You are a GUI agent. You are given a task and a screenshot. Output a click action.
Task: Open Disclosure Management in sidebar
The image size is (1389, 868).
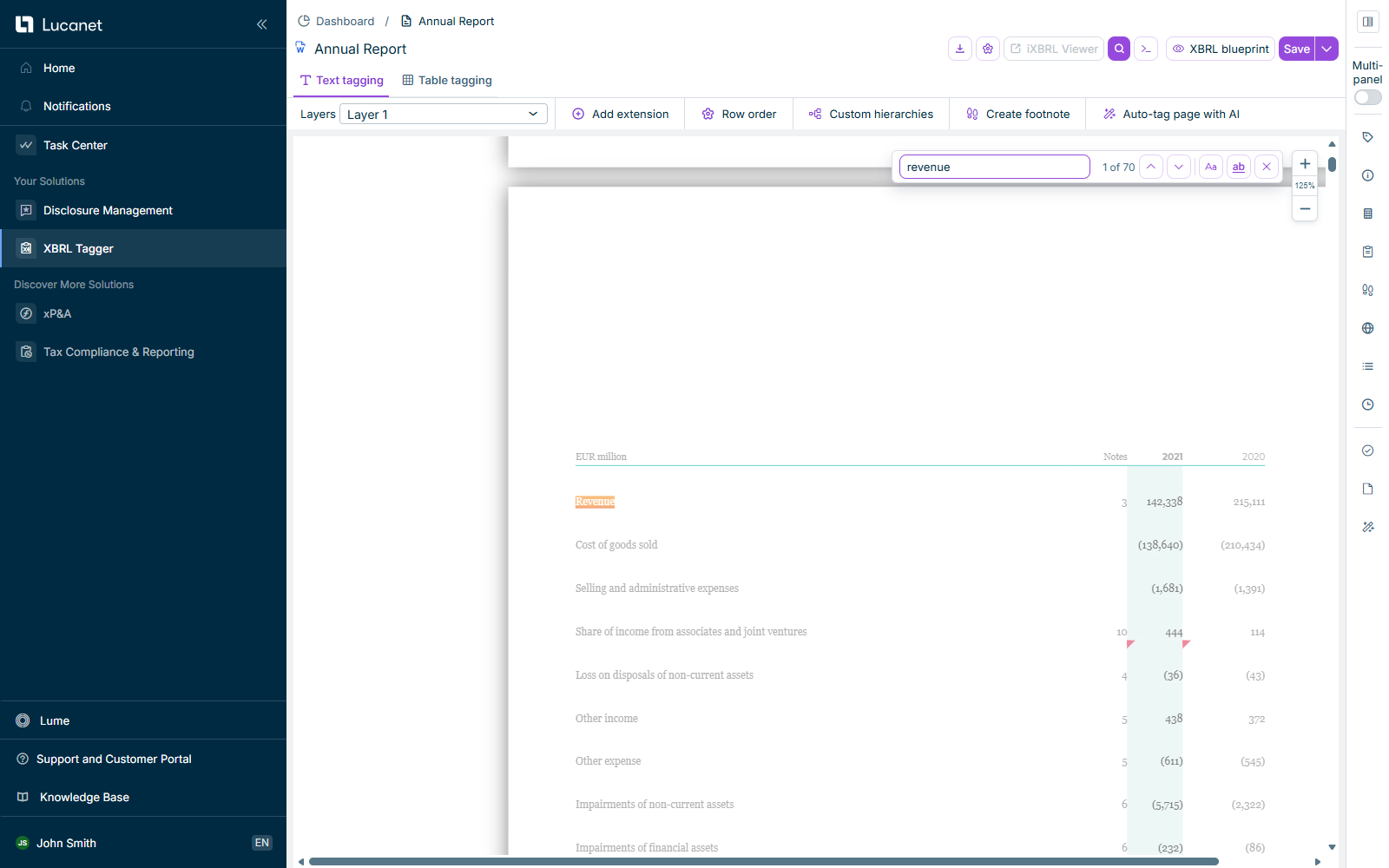pyautogui.click(x=143, y=210)
